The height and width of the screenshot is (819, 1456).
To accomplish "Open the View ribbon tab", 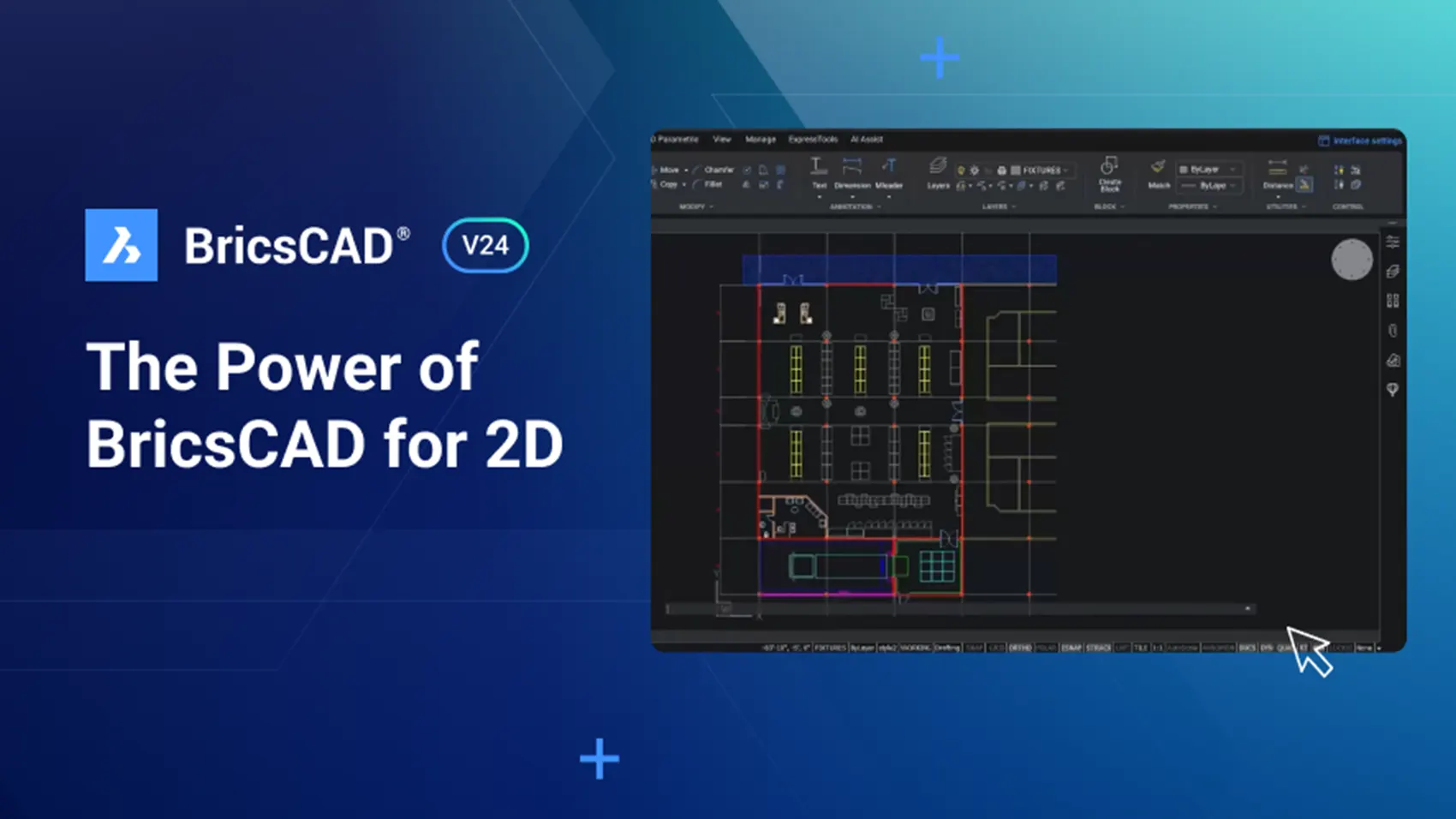I will coord(722,139).
